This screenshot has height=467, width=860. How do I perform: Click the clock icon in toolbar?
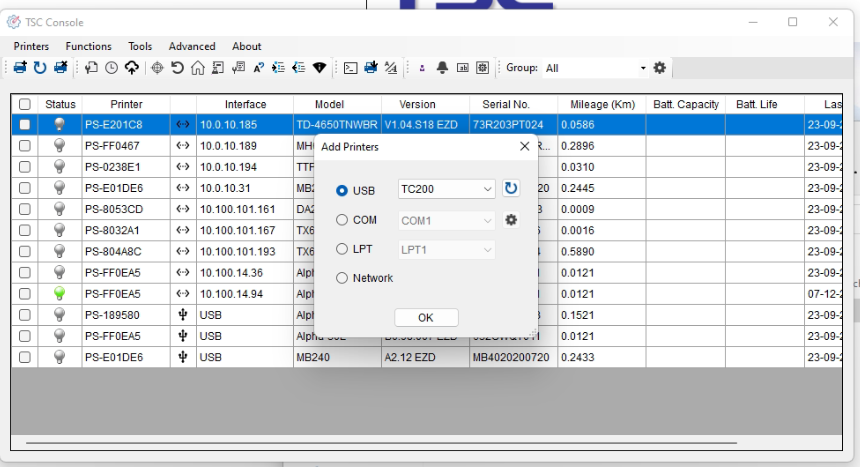click(x=111, y=68)
